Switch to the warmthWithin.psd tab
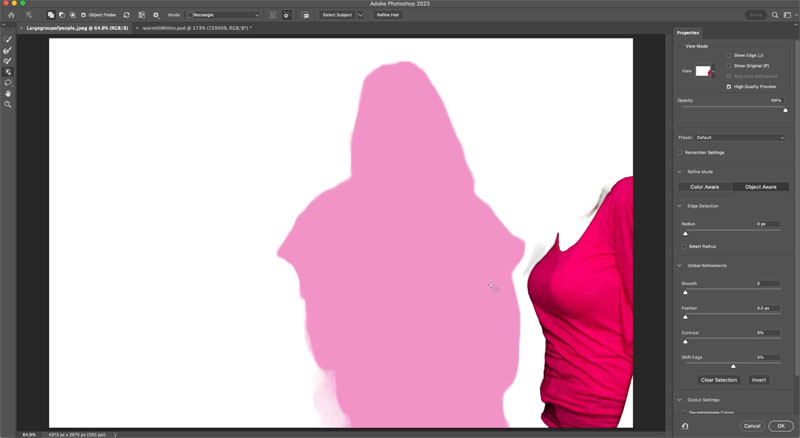Viewport: 800px width, 438px height. pos(197,28)
